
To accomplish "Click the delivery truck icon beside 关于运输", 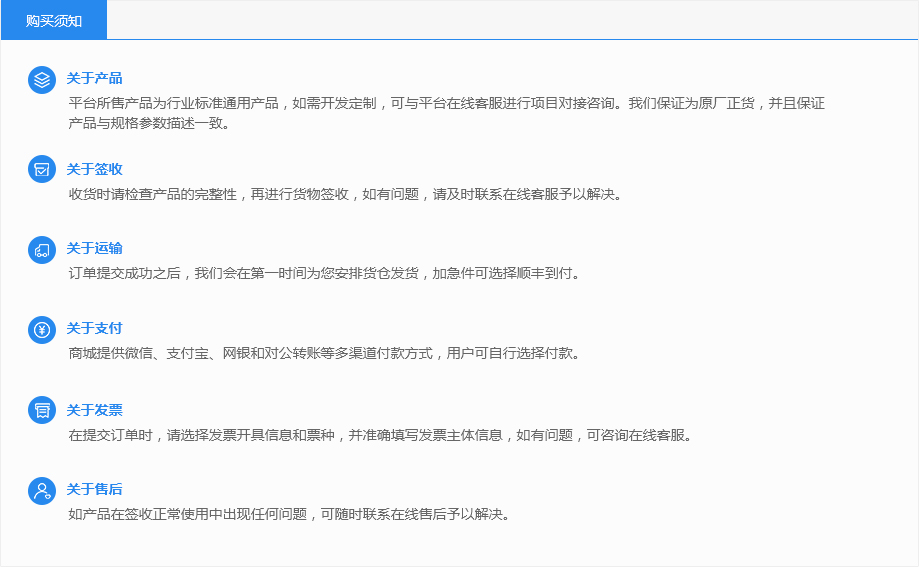I will pyautogui.click(x=41, y=250).
